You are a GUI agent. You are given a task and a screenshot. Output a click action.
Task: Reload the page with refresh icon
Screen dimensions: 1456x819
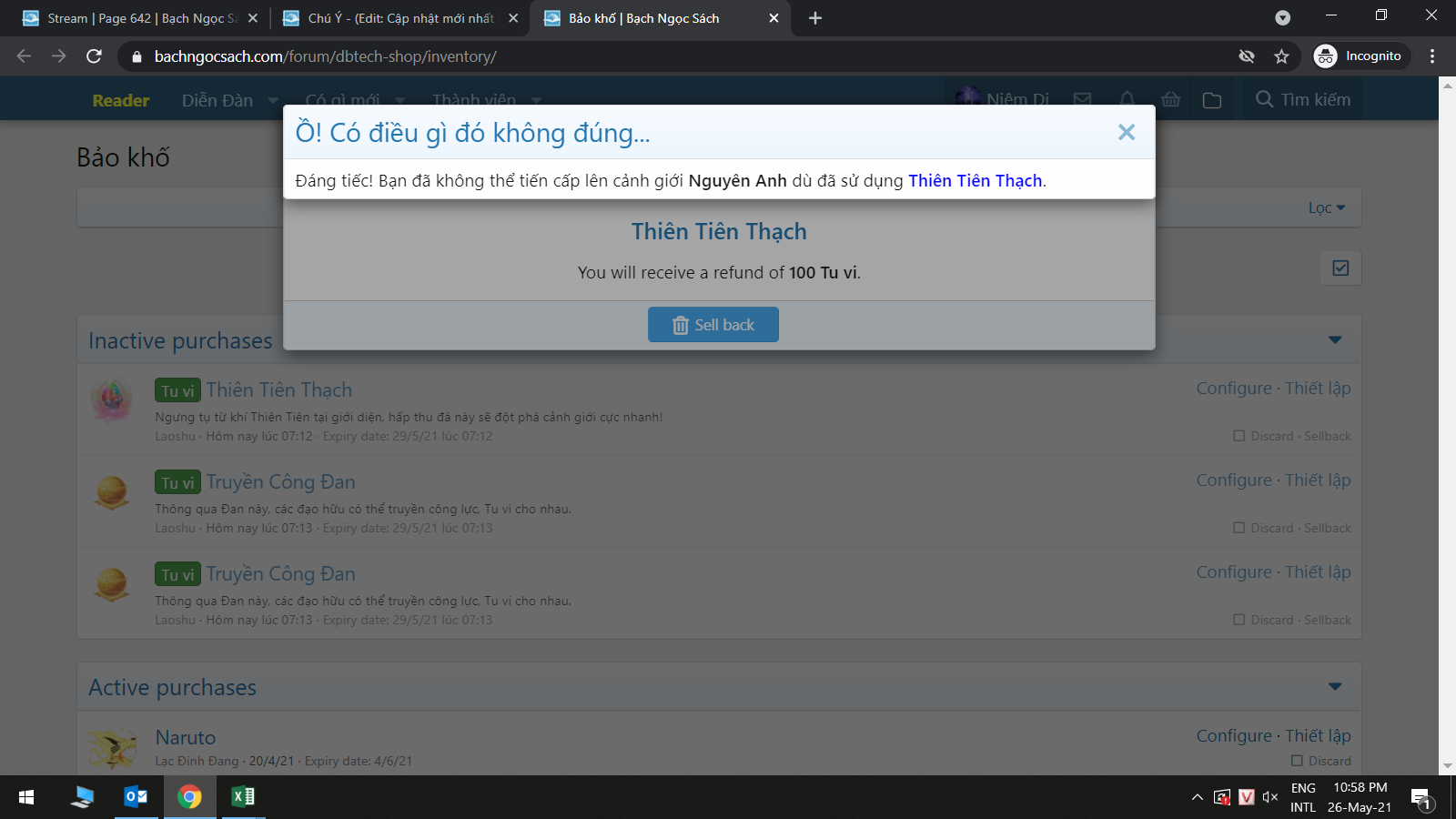click(x=94, y=56)
